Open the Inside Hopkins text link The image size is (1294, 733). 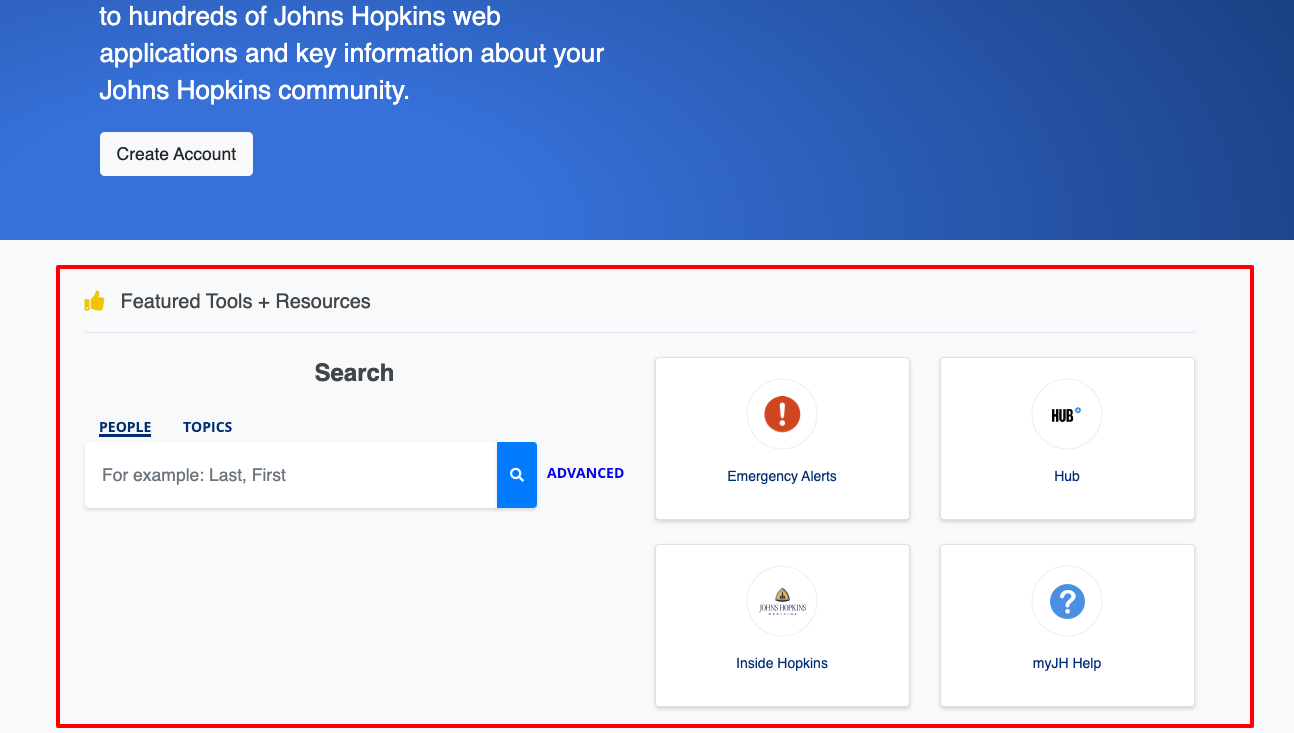coord(782,663)
